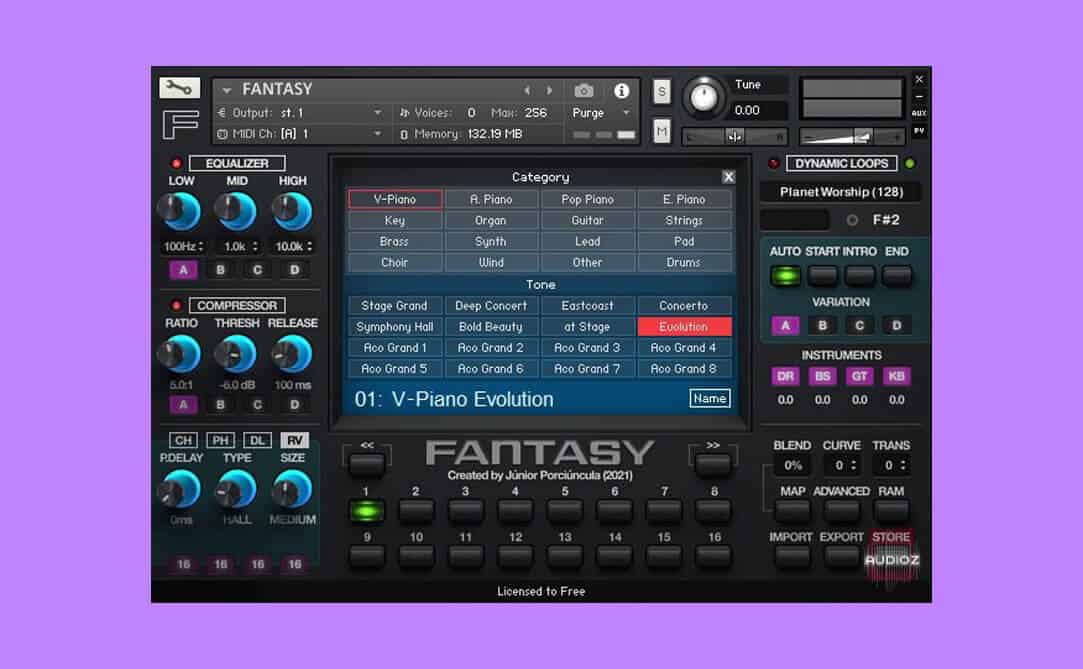
Task: Open the MIDI Ch dropdown
Action: pos(300,134)
